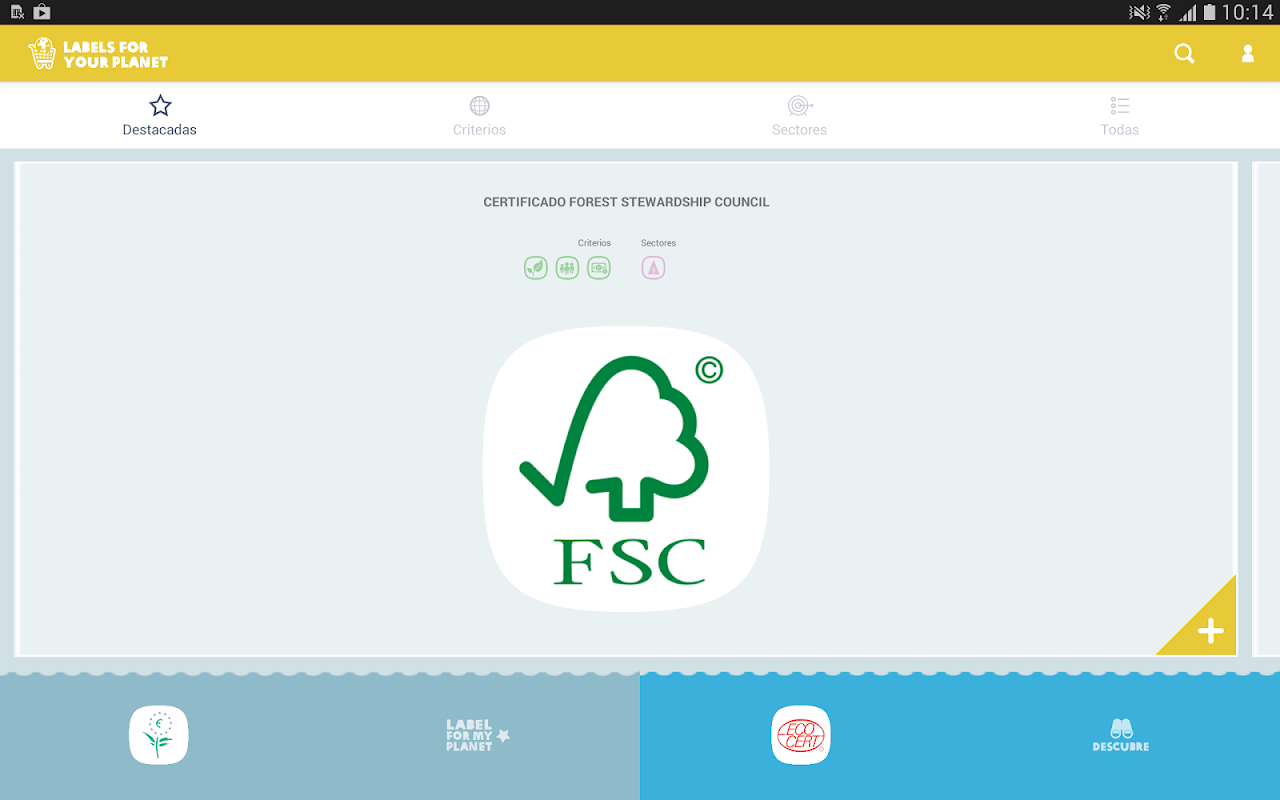The width and height of the screenshot is (1280, 800).
Task: Switch to the Criterios tab
Action: coord(480,116)
